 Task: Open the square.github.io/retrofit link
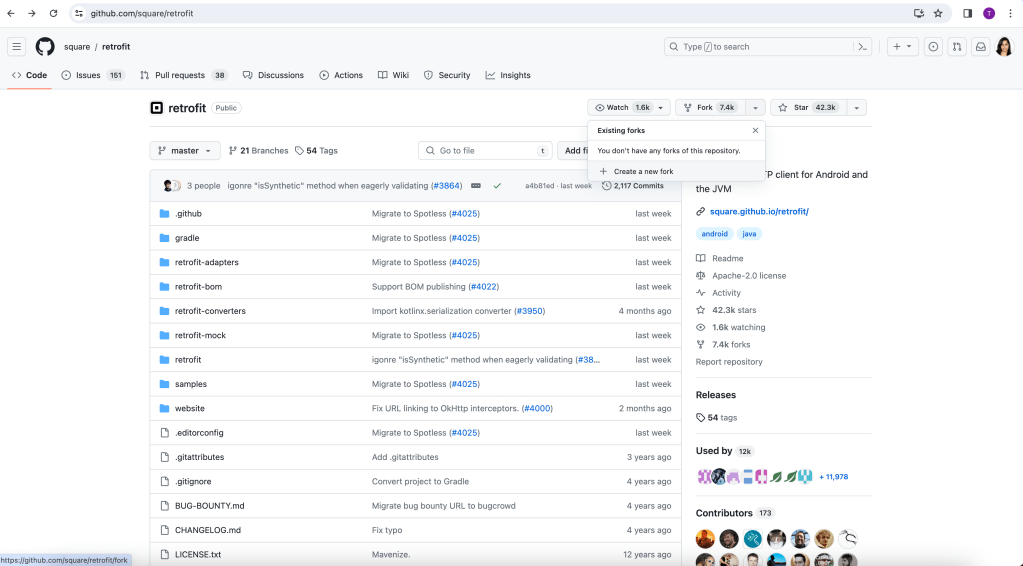coord(759,211)
